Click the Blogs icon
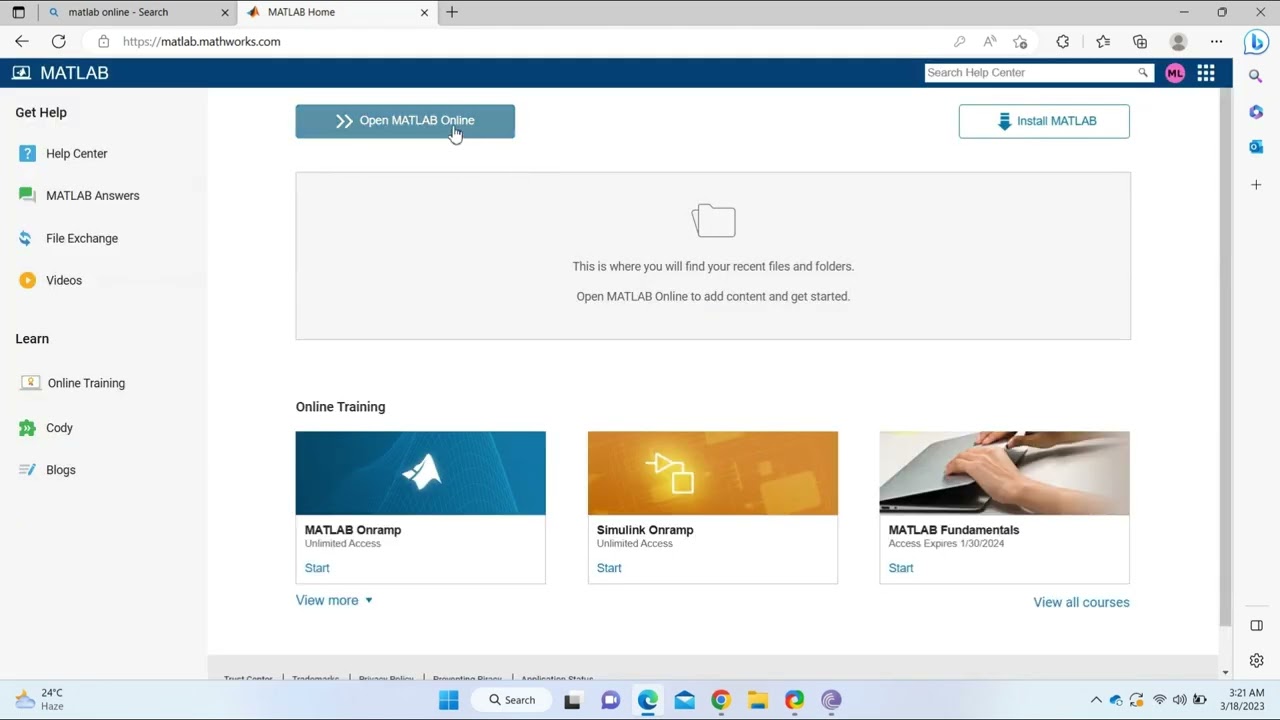Screen dimensions: 1280x720 coord(27,470)
